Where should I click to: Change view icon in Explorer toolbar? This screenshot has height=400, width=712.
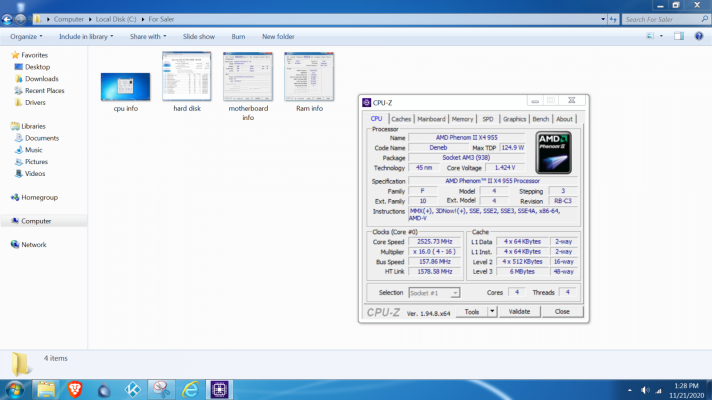(x=650, y=36)
